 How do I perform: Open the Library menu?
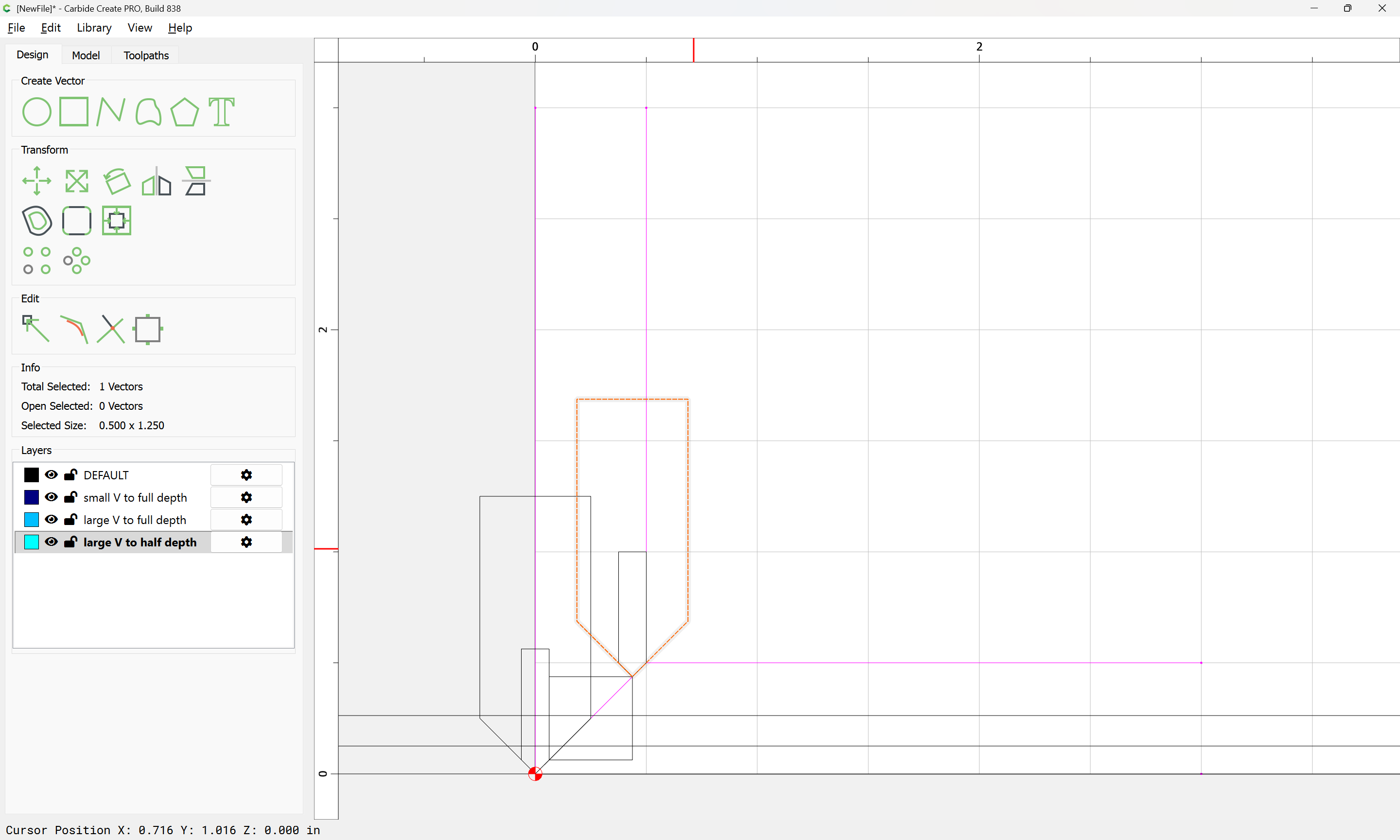(x=94, y=28)
